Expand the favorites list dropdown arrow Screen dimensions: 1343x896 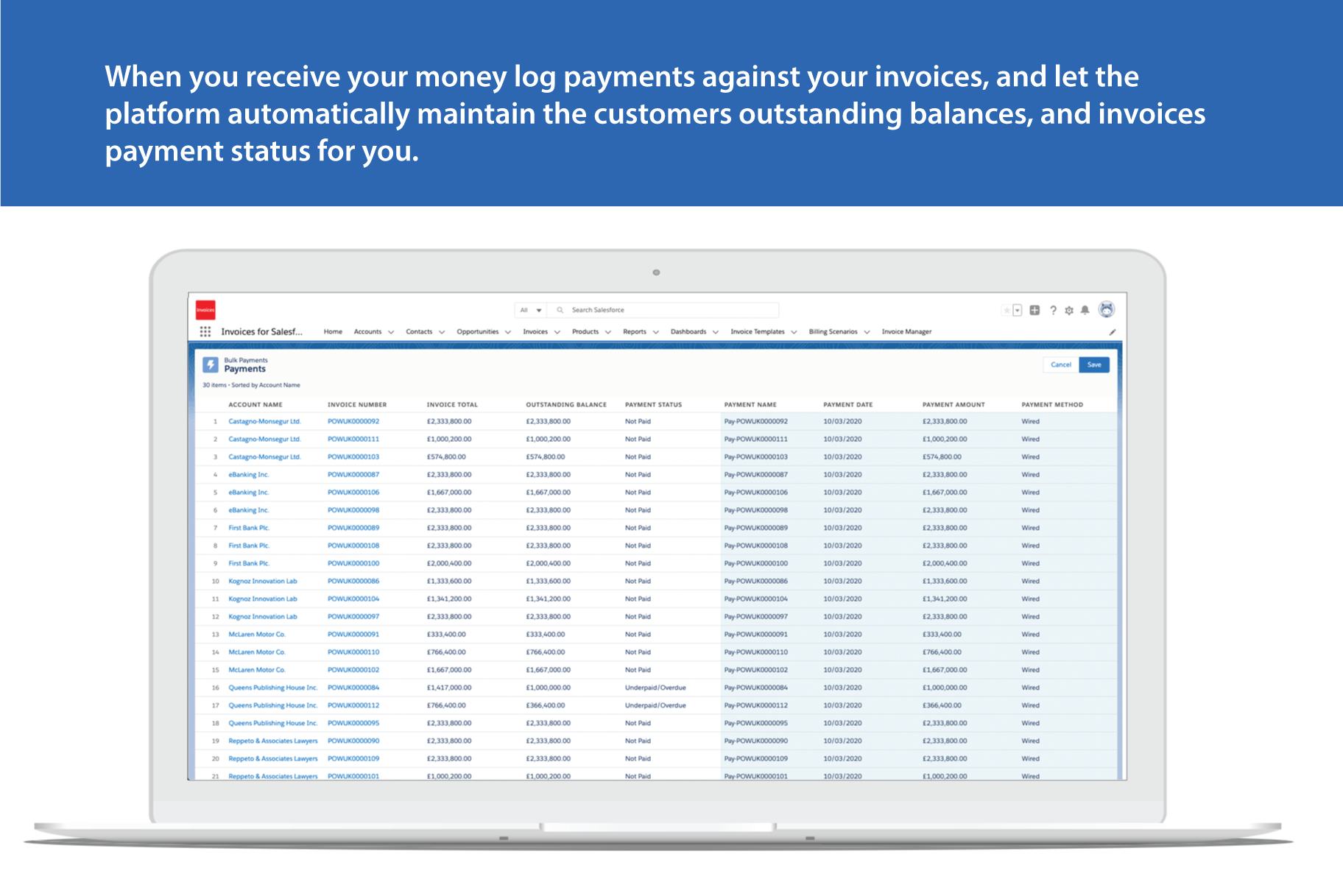pyautogui.click(x=1018, y=310)
